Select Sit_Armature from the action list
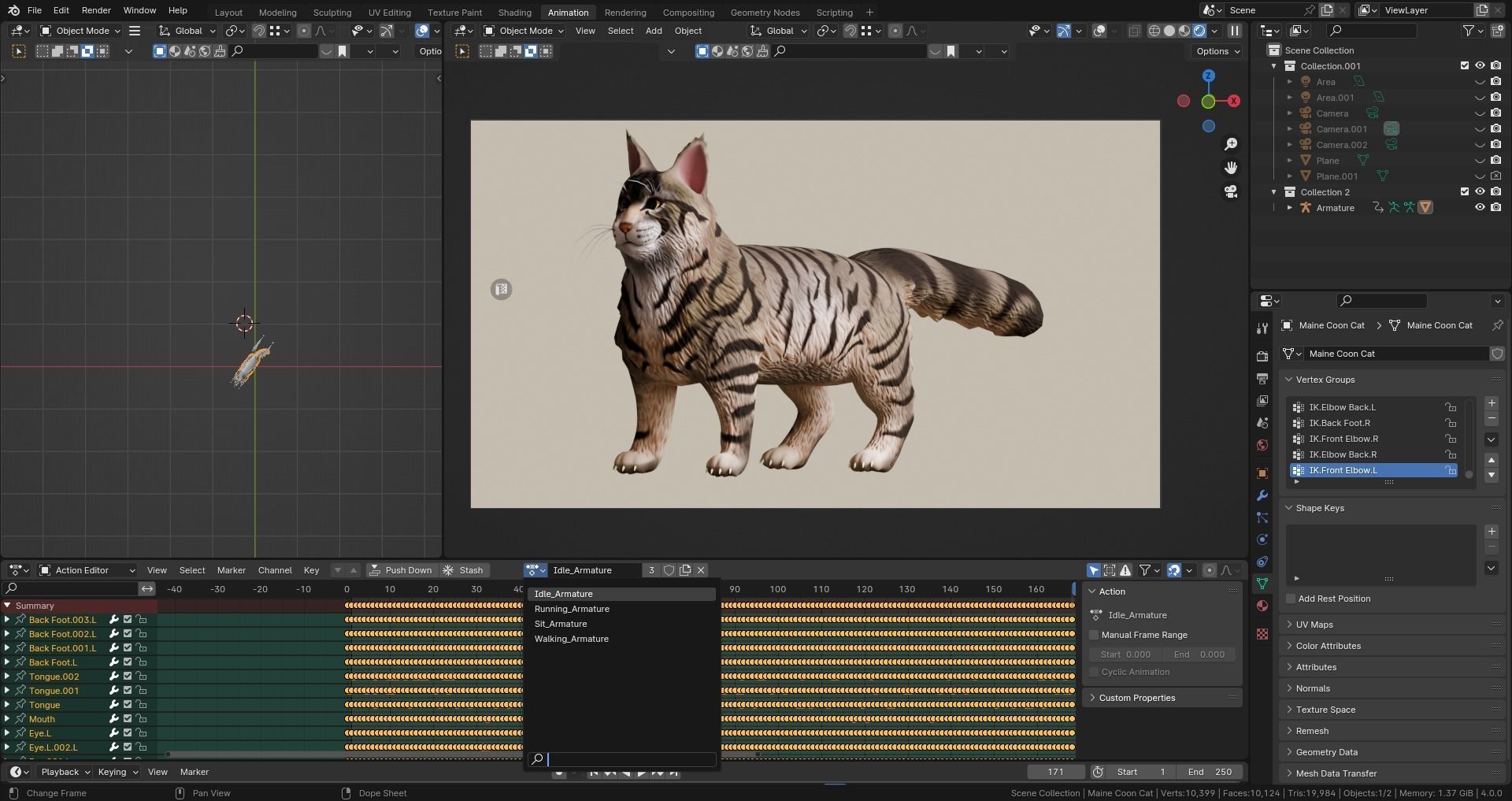1512x801 pixels. (x=621, y=624)
